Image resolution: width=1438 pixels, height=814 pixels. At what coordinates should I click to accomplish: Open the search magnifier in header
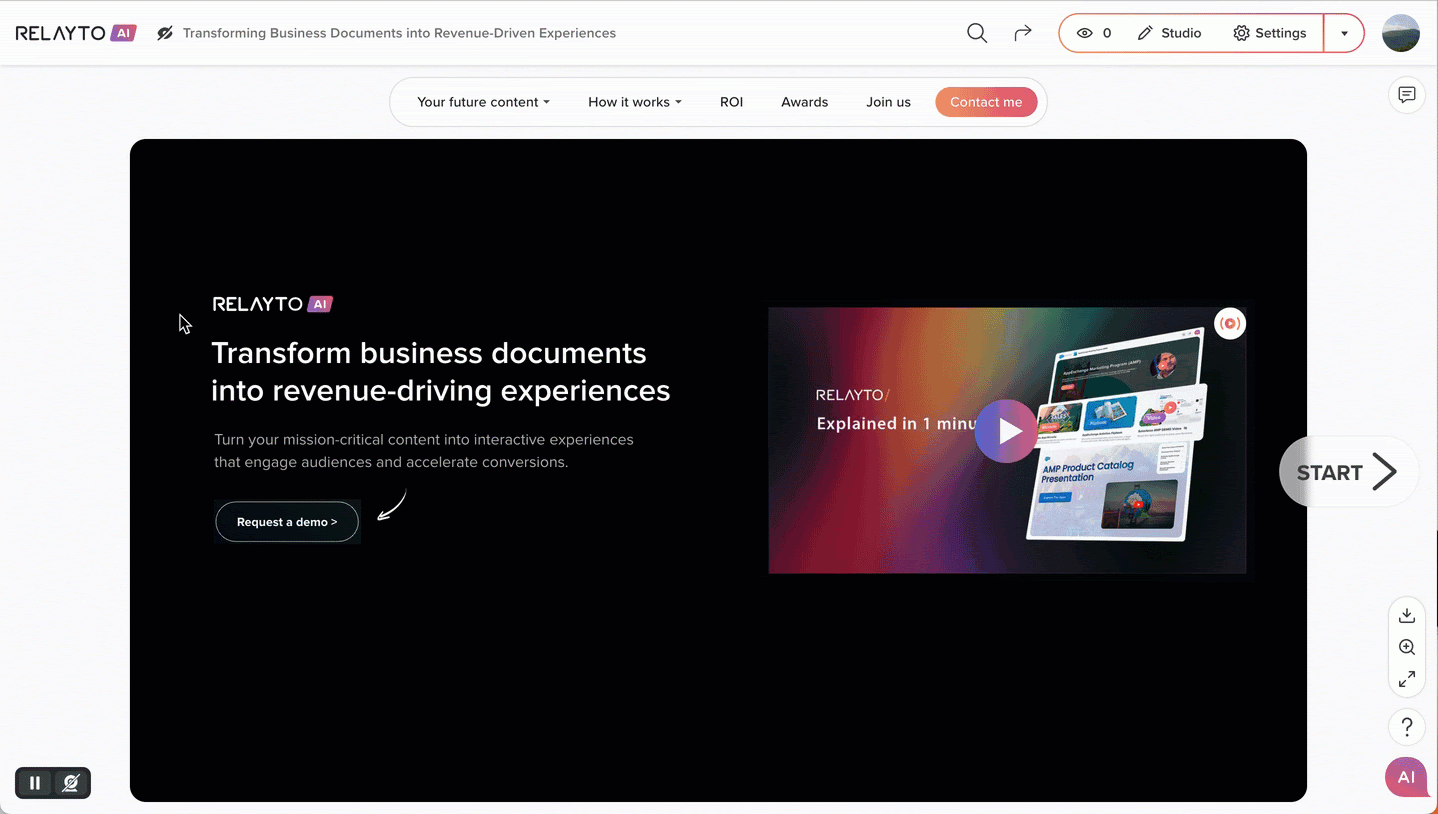977,33
